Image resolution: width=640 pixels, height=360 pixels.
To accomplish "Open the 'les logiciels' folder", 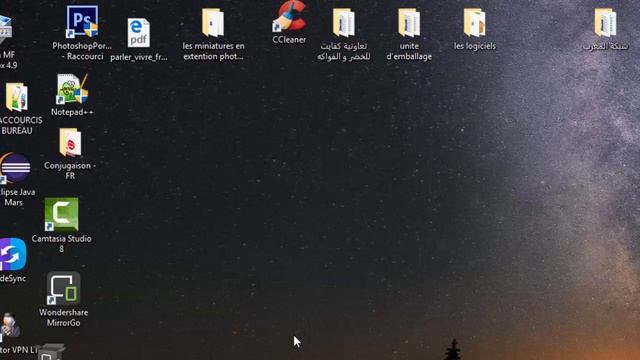I will pyautogui.click(x=474, y=23).
